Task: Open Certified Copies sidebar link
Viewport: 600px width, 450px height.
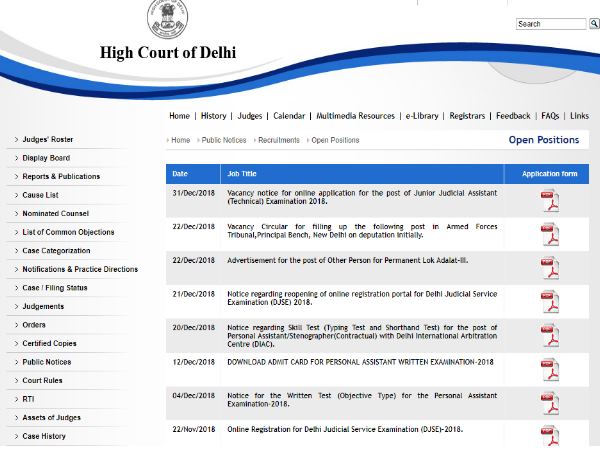Action: tap(49, 343)
